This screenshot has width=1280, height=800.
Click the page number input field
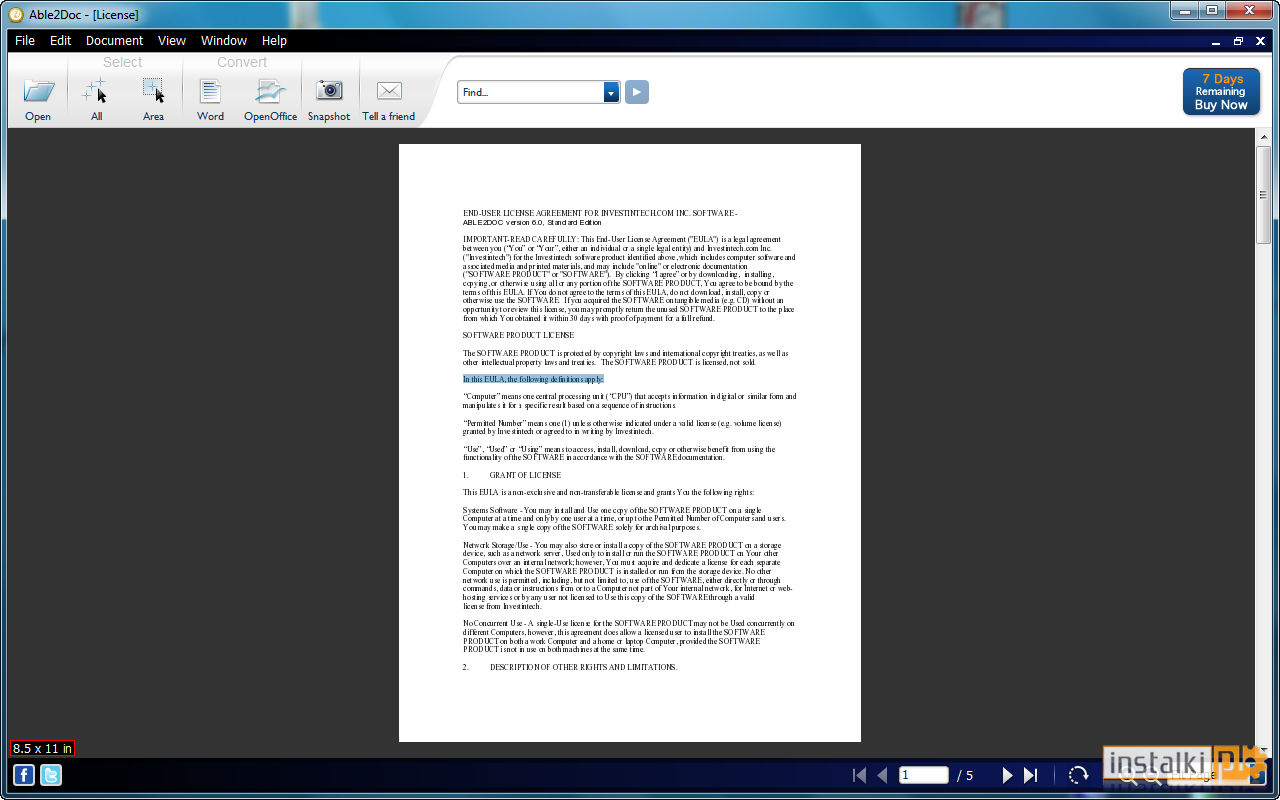(923, 775)
